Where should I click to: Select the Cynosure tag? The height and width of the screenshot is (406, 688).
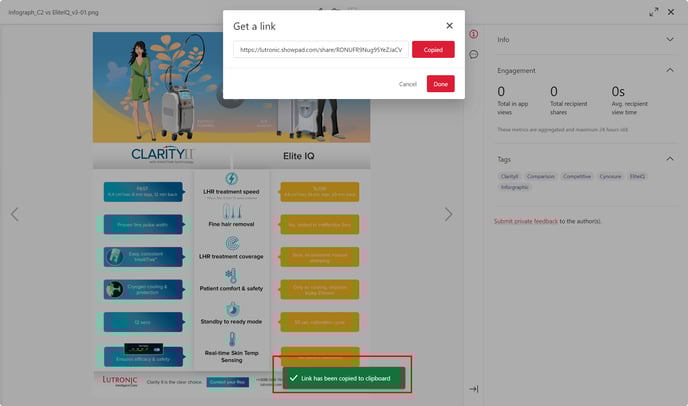tap(610, 176)
